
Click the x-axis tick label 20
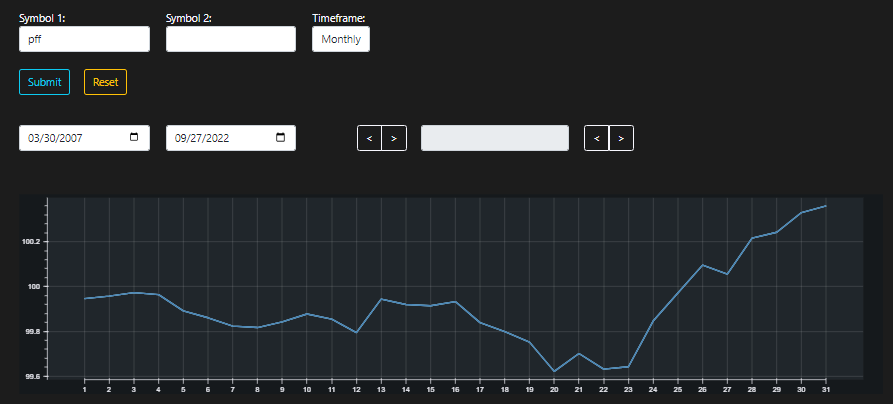click(x=554, y=389)
